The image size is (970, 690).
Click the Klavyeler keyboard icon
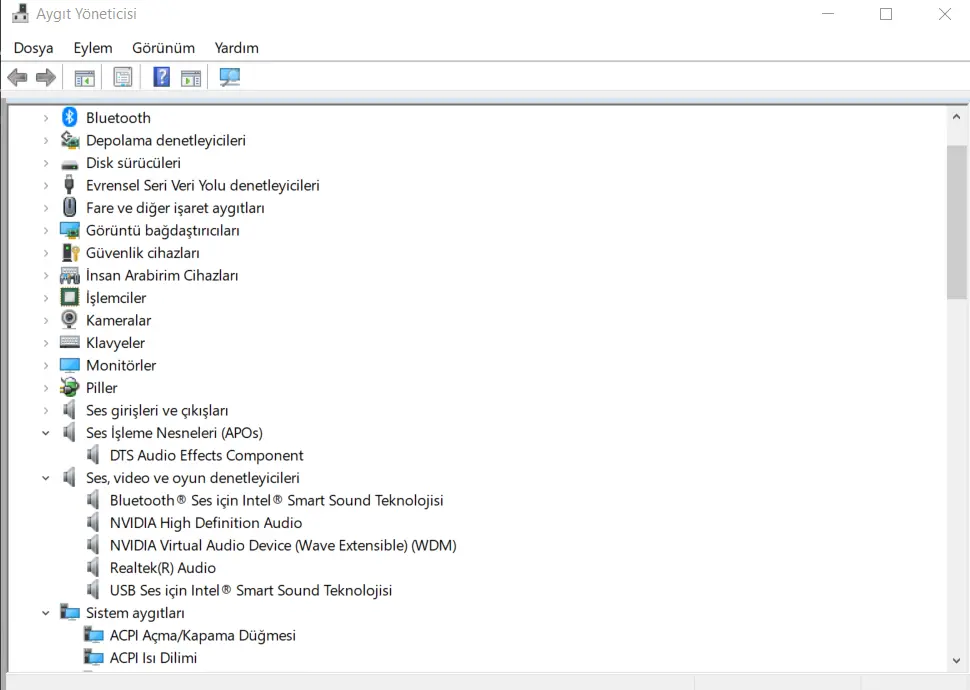point(70,342)
